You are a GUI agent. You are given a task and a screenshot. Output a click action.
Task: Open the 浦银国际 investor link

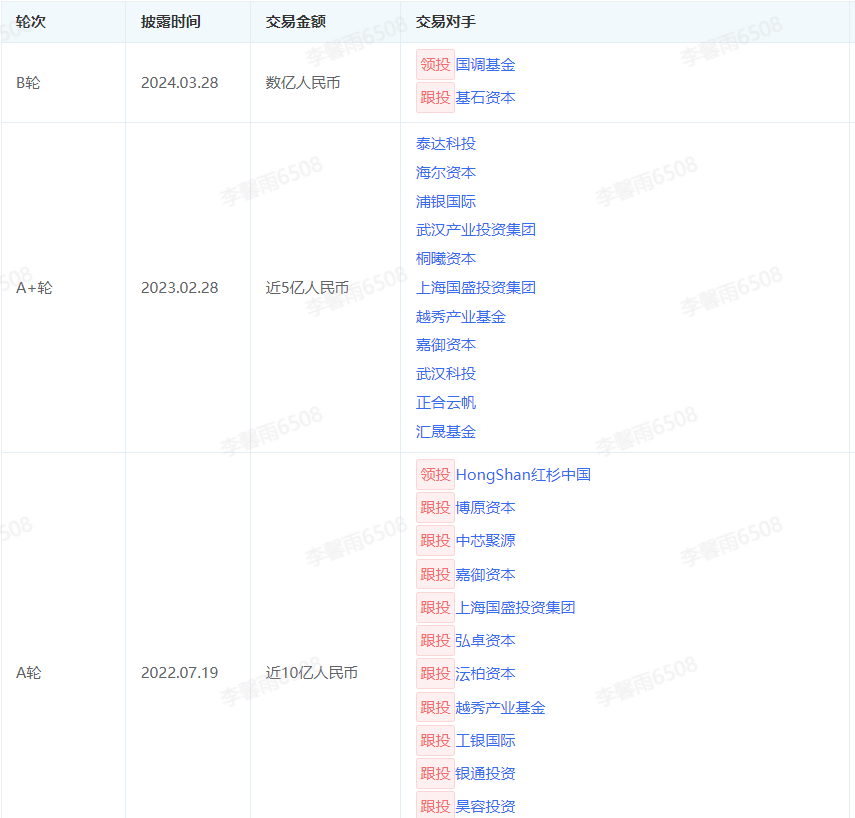(445, 202)
